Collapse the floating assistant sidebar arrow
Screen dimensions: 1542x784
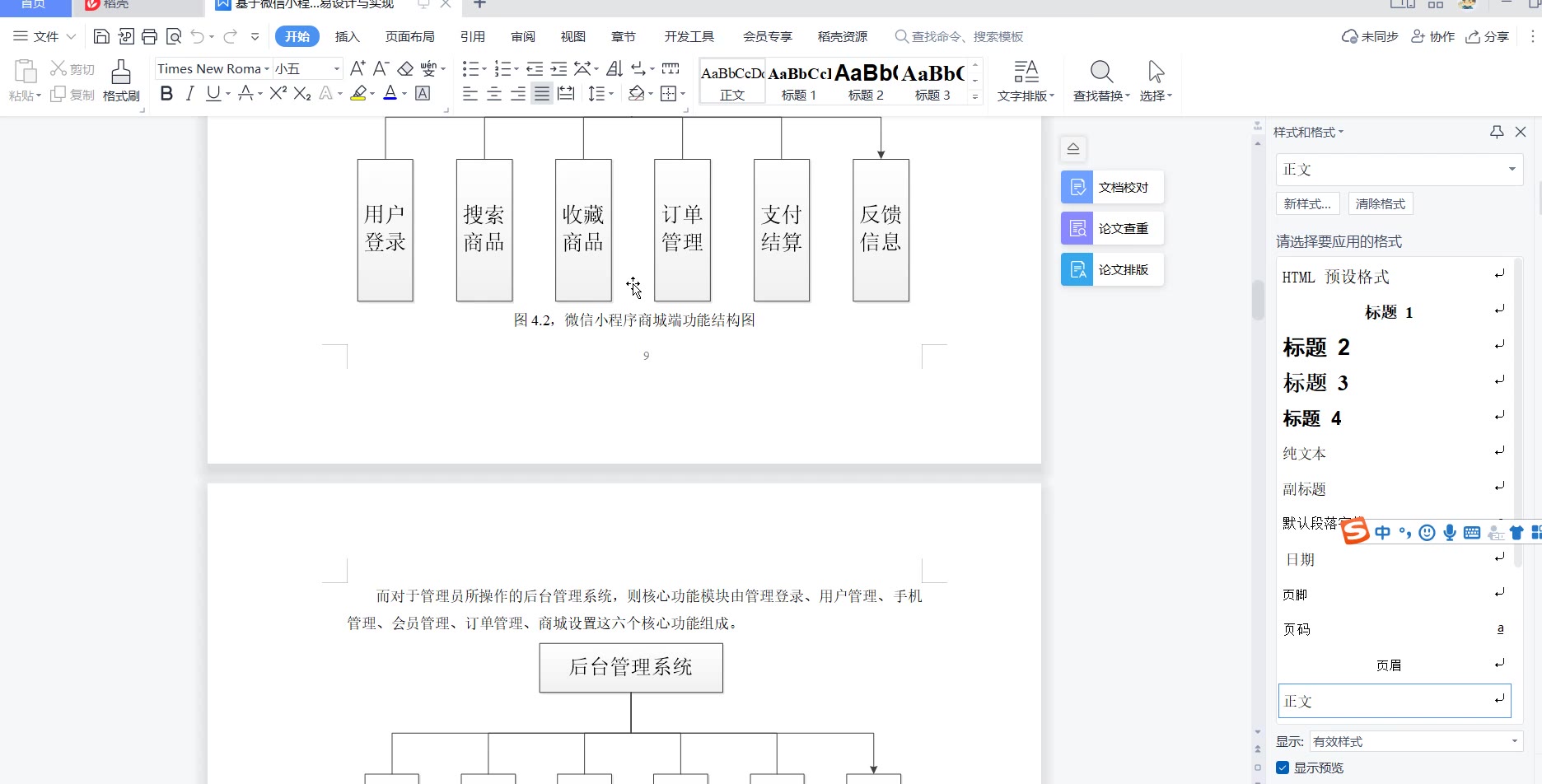[x=1073, y=148]
